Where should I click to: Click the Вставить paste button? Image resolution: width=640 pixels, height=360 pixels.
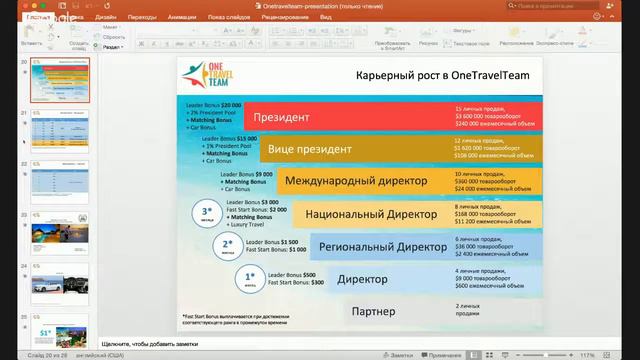31,35
